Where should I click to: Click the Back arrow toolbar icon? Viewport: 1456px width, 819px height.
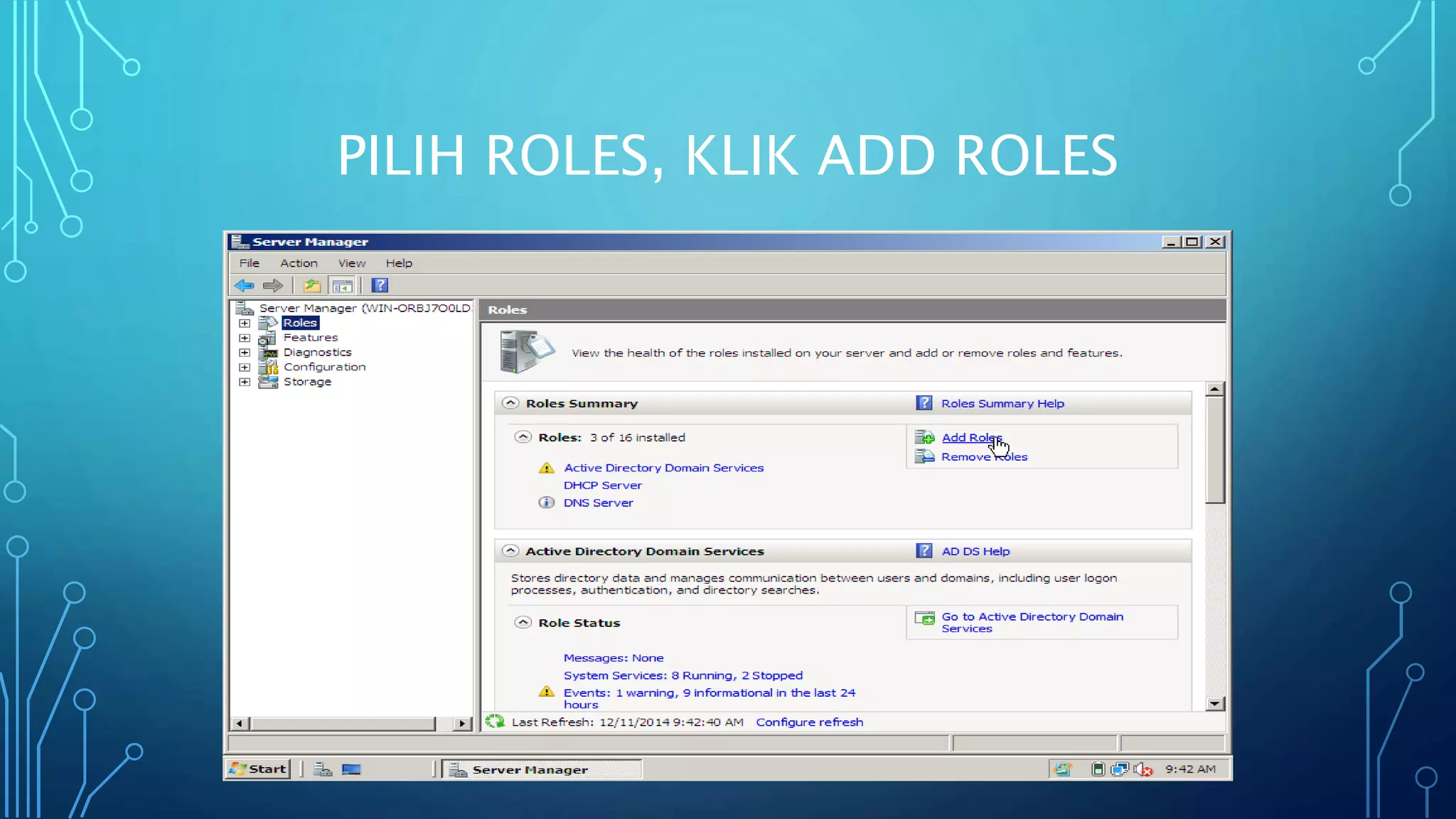point(245,286)
